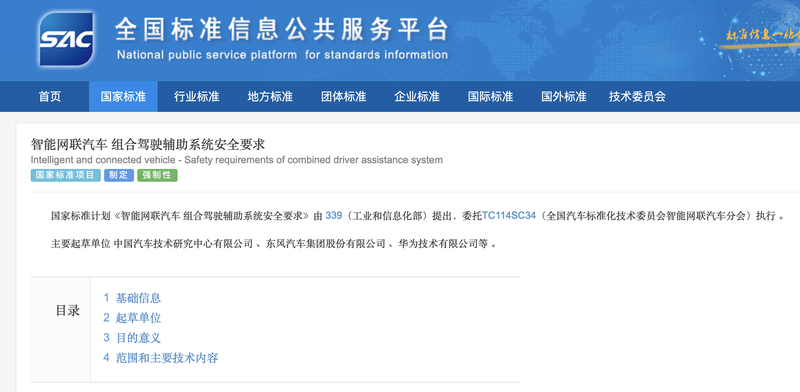Click the 全国标准信息公共服务平台 site title
800x392 pixels.
(x=282, y=29)
